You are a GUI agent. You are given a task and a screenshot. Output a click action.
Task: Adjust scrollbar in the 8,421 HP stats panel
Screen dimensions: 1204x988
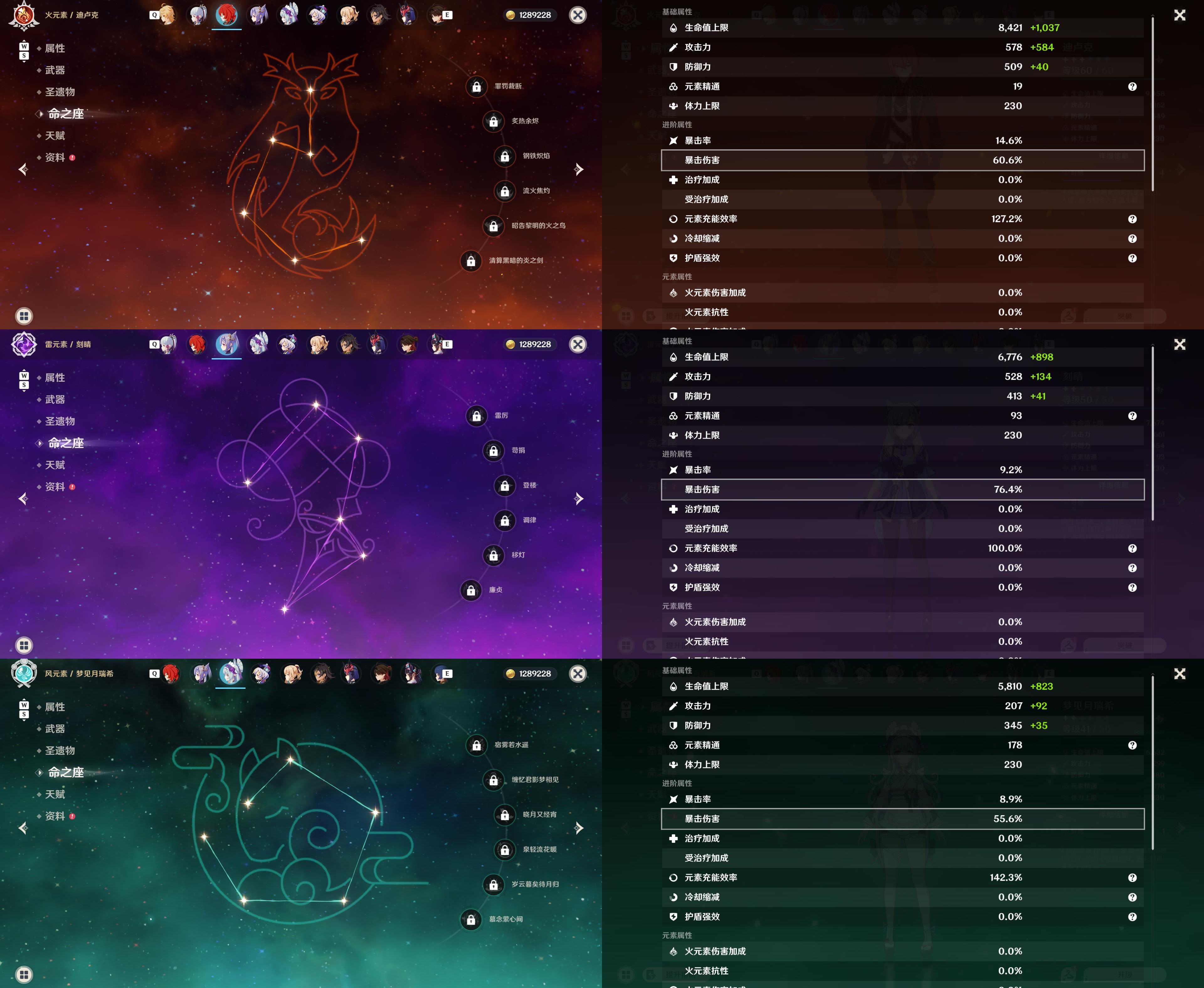1153,104
